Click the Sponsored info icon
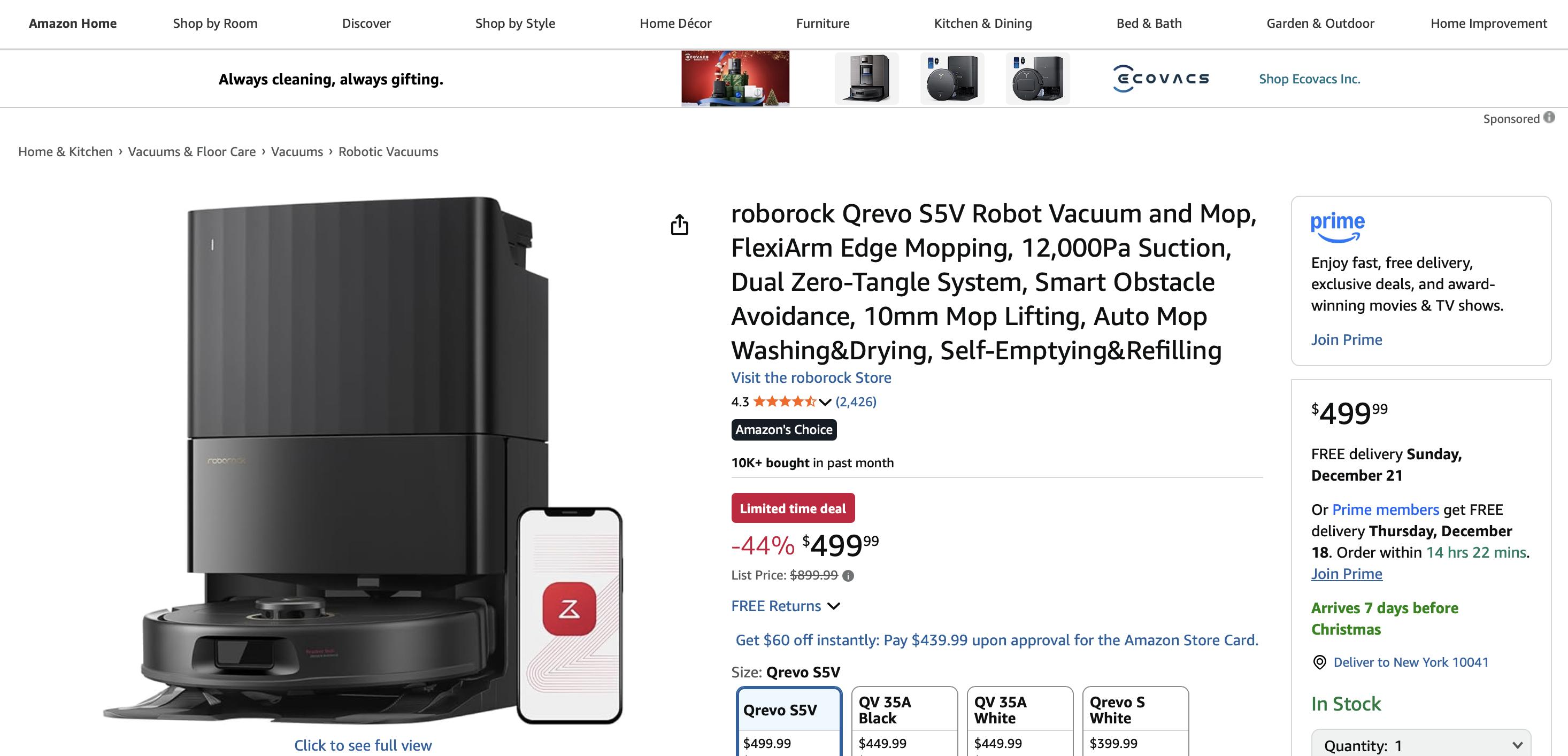The height and width of the screenshot is (756, 1568). tap(1549, 118)
